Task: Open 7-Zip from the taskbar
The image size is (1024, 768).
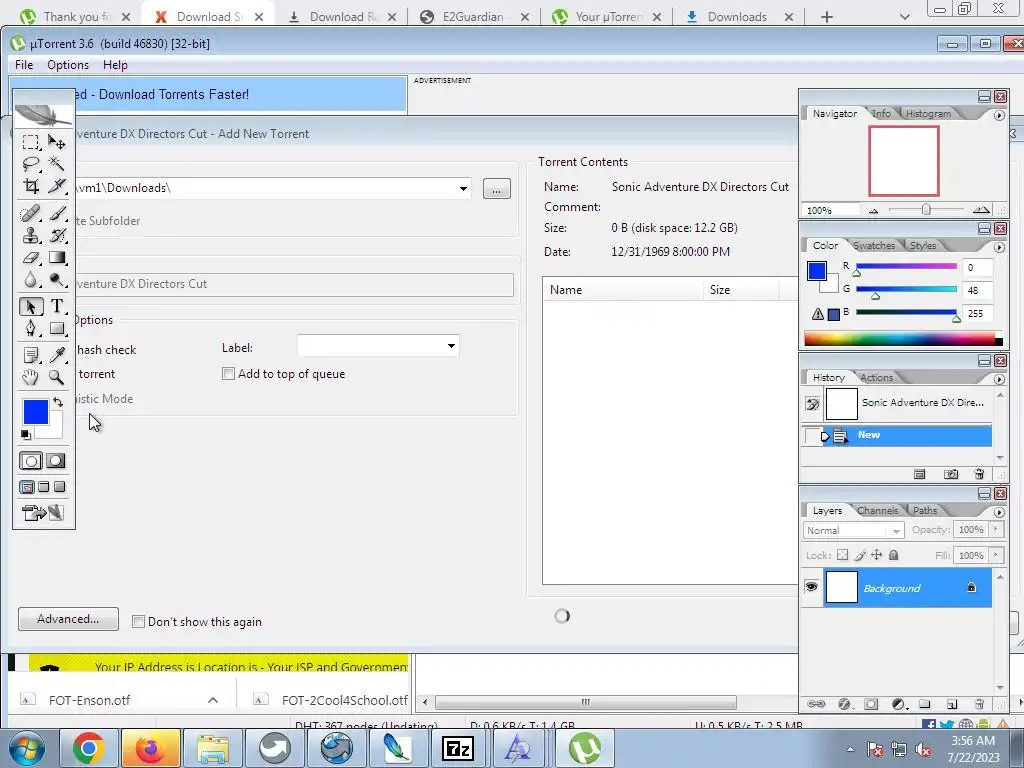Action: [x=458, y=748]
